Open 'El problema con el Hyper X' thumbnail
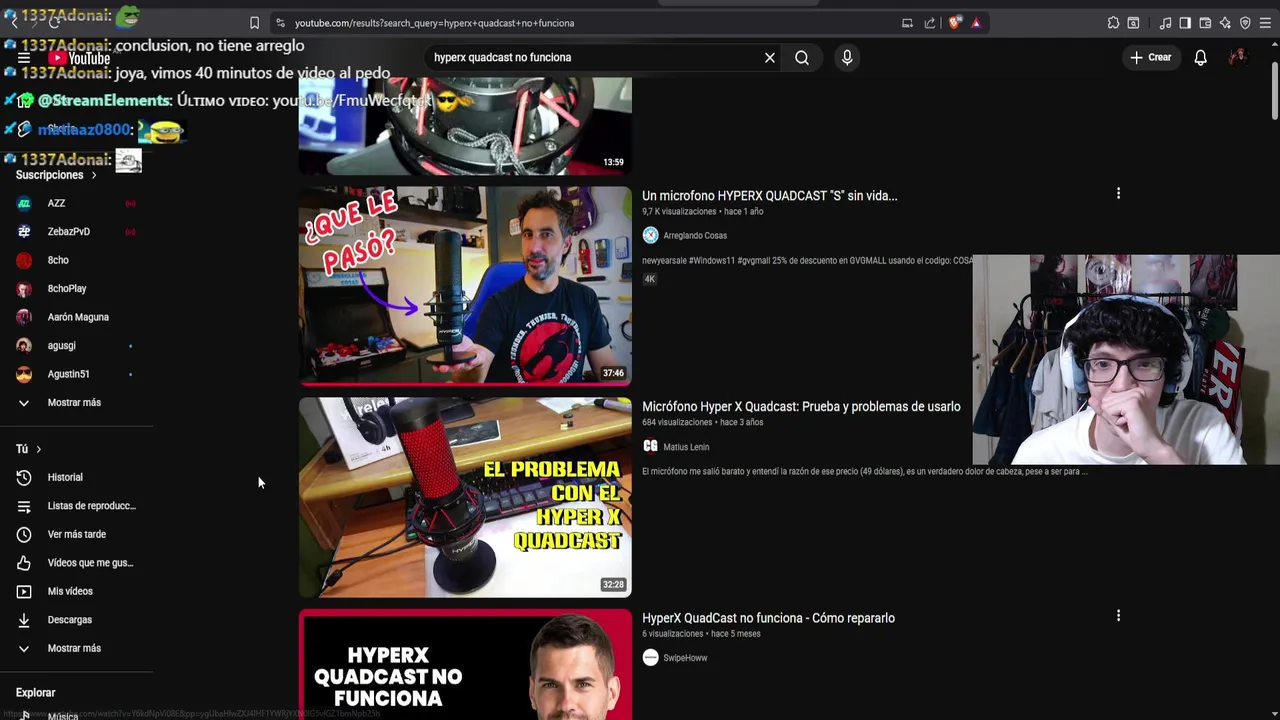 tap(465, 497)
